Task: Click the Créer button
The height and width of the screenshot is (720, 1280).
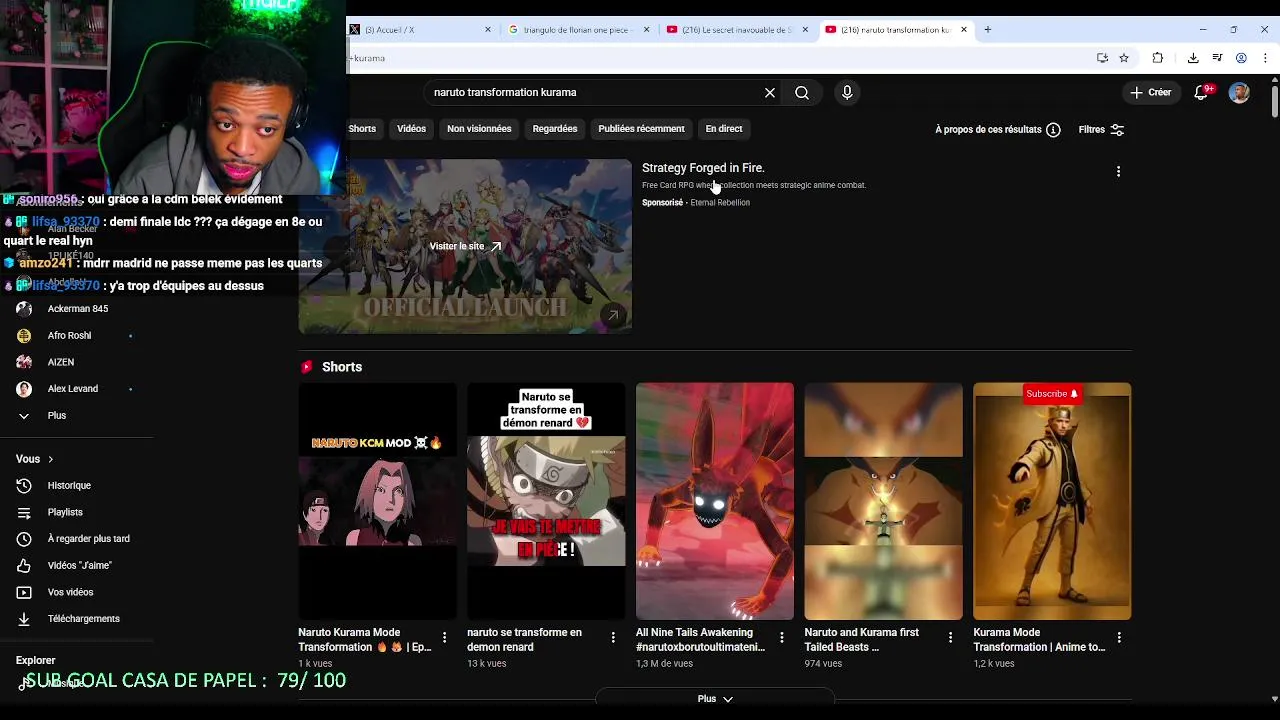Action: tap(1150, 92)
